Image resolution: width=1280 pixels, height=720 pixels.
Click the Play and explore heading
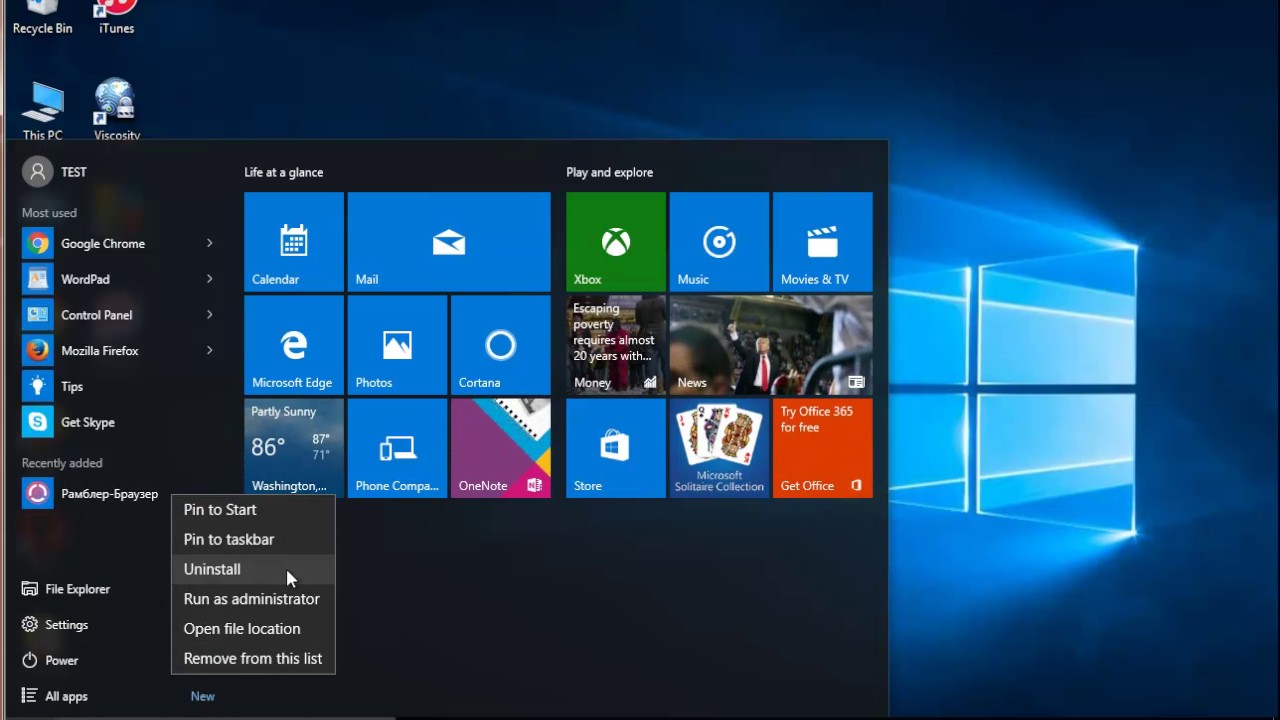coord(610,172)
